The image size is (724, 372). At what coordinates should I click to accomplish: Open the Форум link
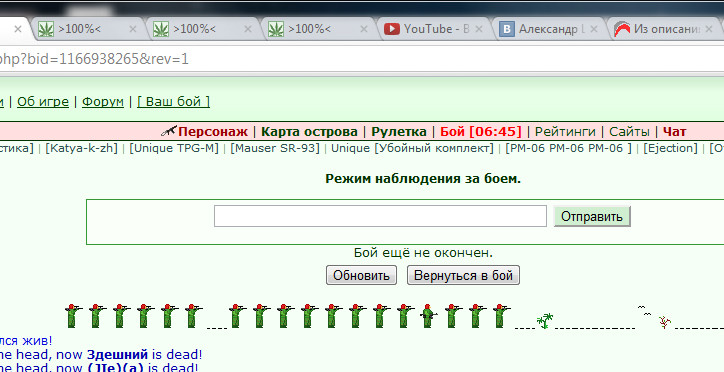(103, 102)
